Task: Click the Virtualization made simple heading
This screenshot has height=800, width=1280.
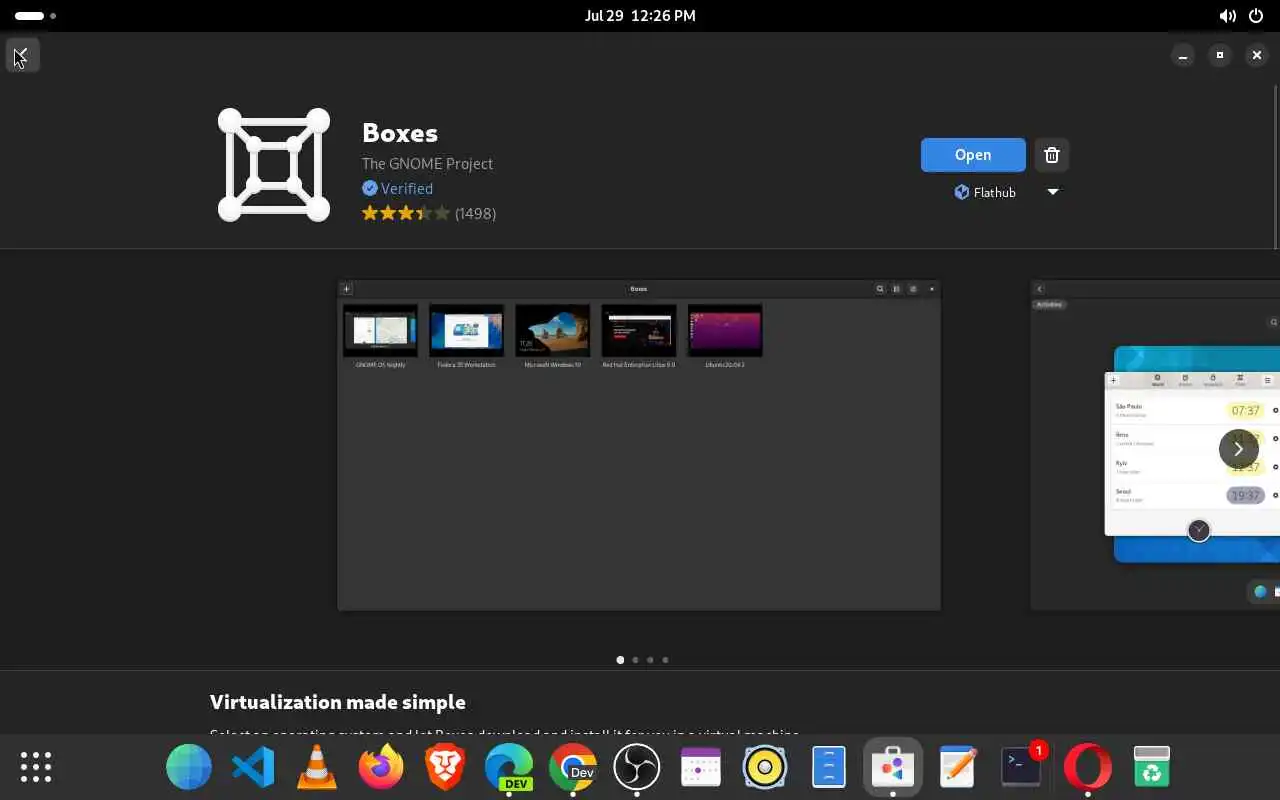Action: pyautogui.click(x=338, y=702)
